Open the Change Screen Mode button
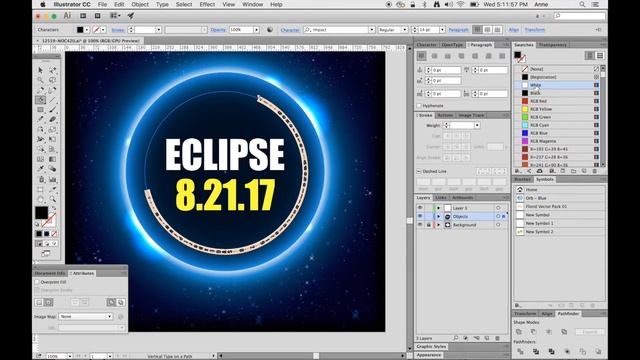This screenshot has width=640, height=360. 46,253
